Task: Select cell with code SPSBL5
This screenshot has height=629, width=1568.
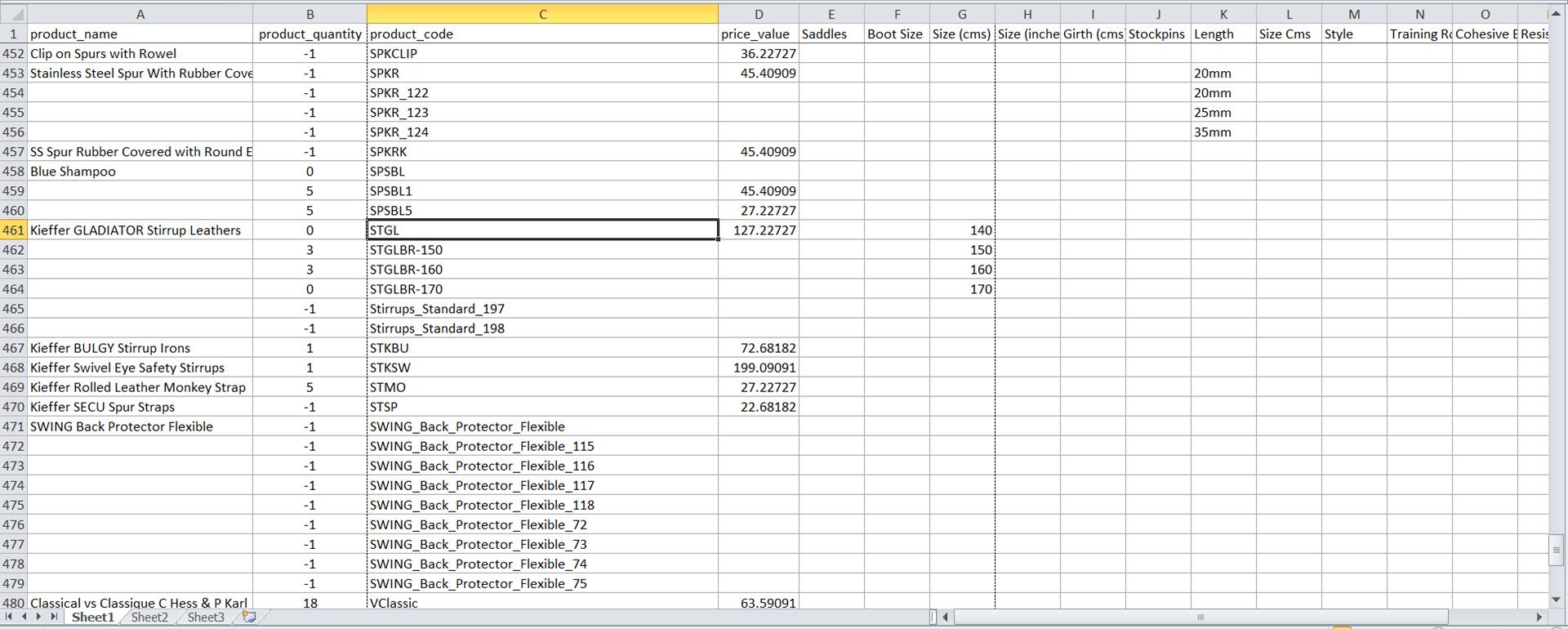Action: tap(543, 211)
